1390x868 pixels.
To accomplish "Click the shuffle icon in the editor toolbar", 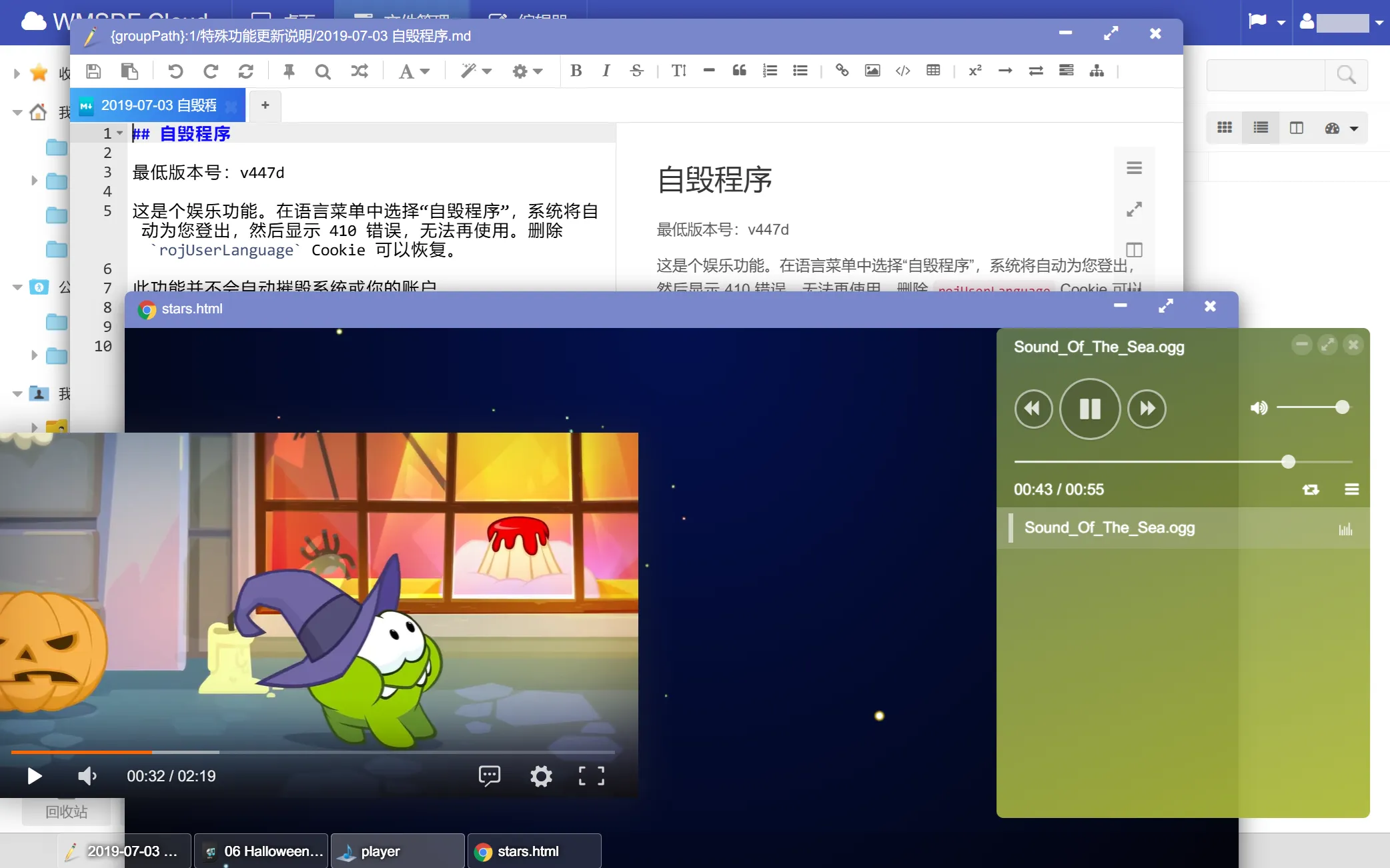I will tap(360, 71).
